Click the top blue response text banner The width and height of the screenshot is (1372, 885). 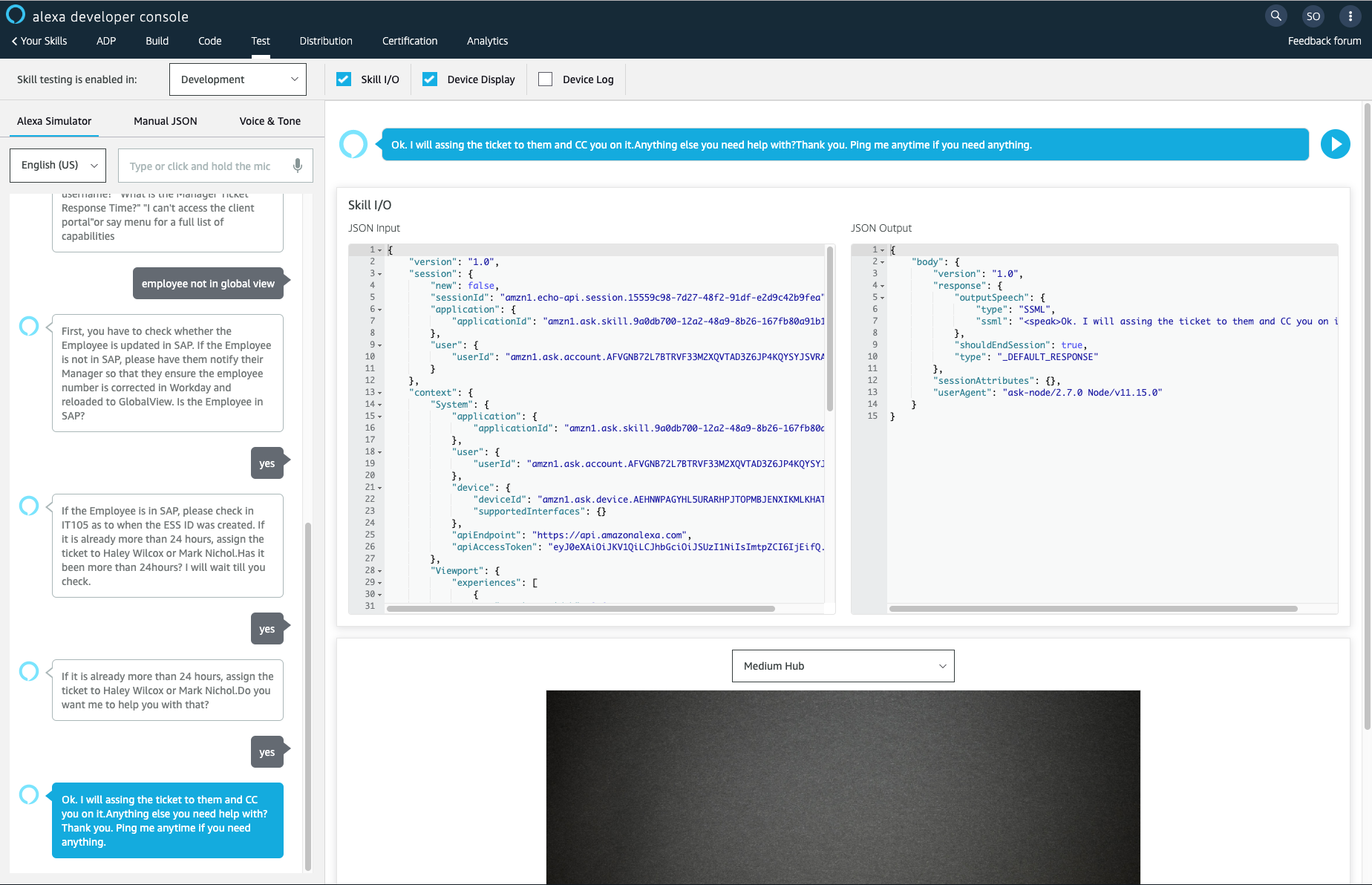pos(845,144)
